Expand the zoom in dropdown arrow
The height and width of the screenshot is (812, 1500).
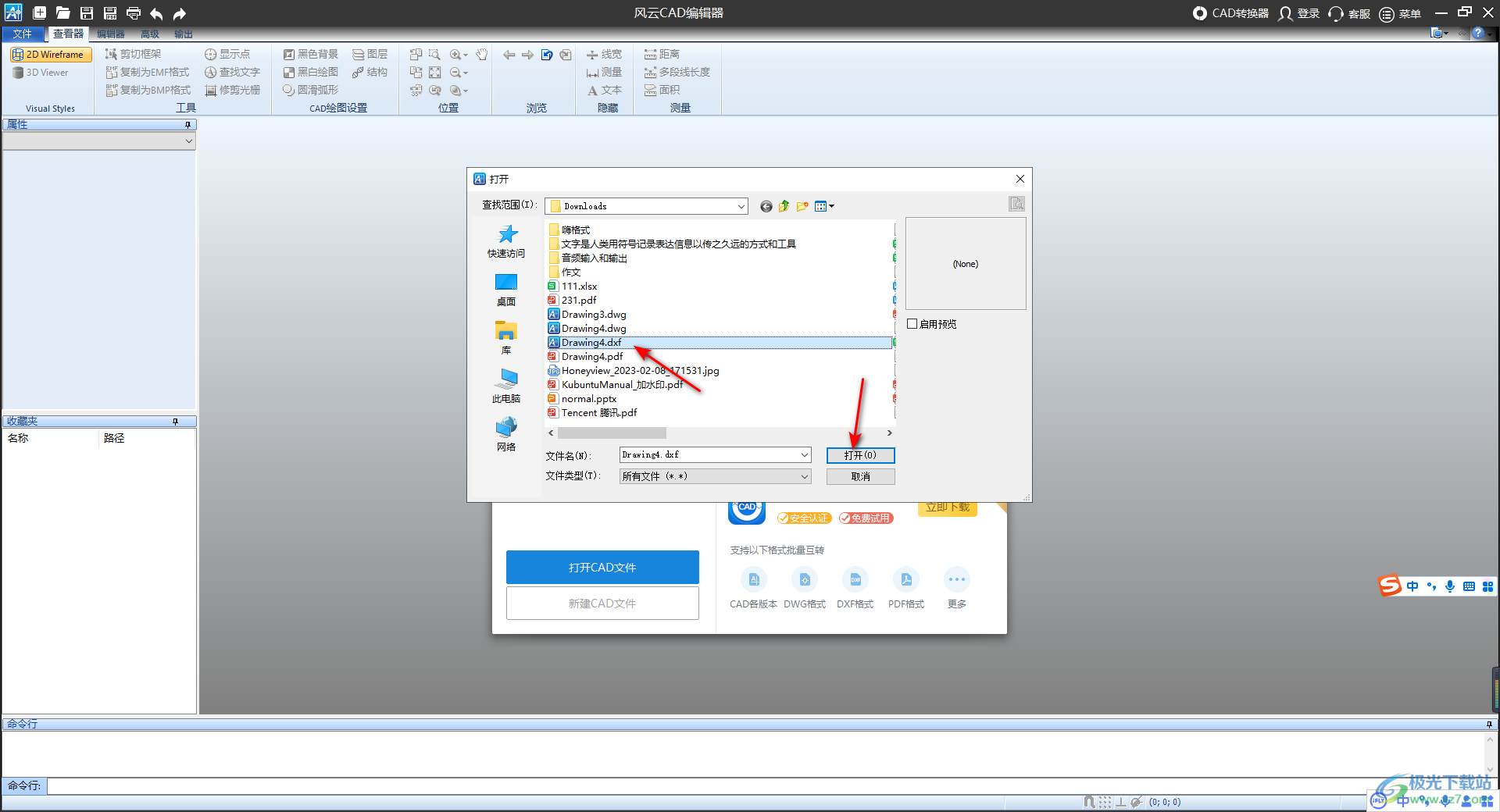466,55
